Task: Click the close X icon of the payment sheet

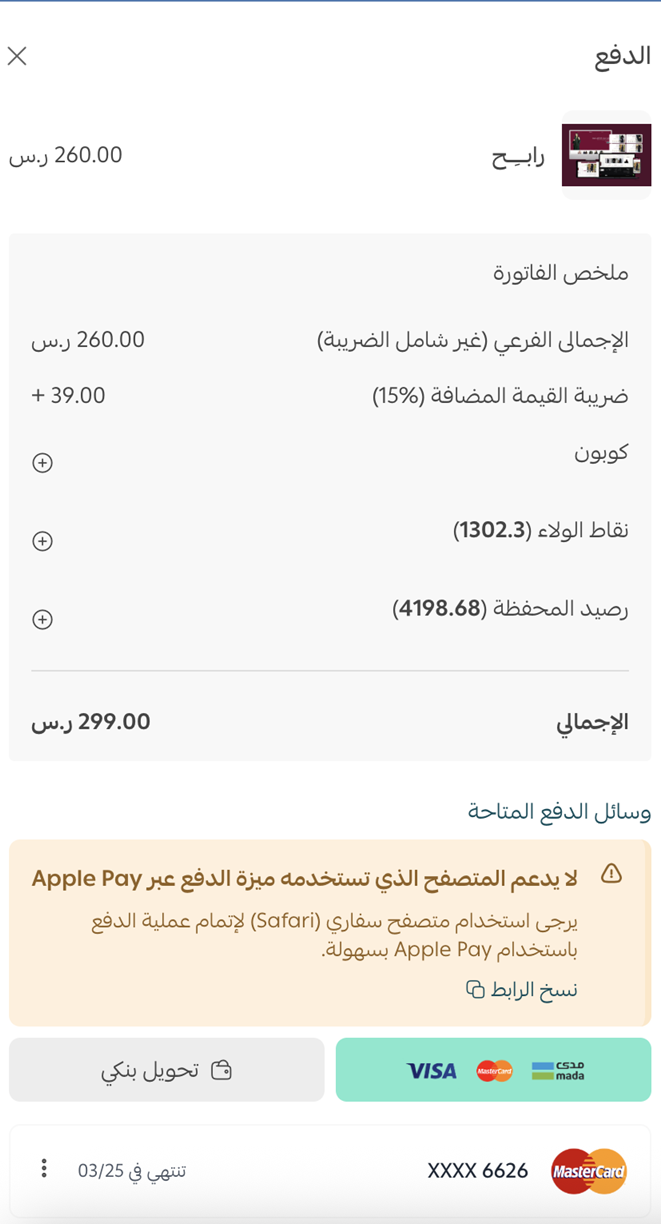Action: click(x=17, y=56)
